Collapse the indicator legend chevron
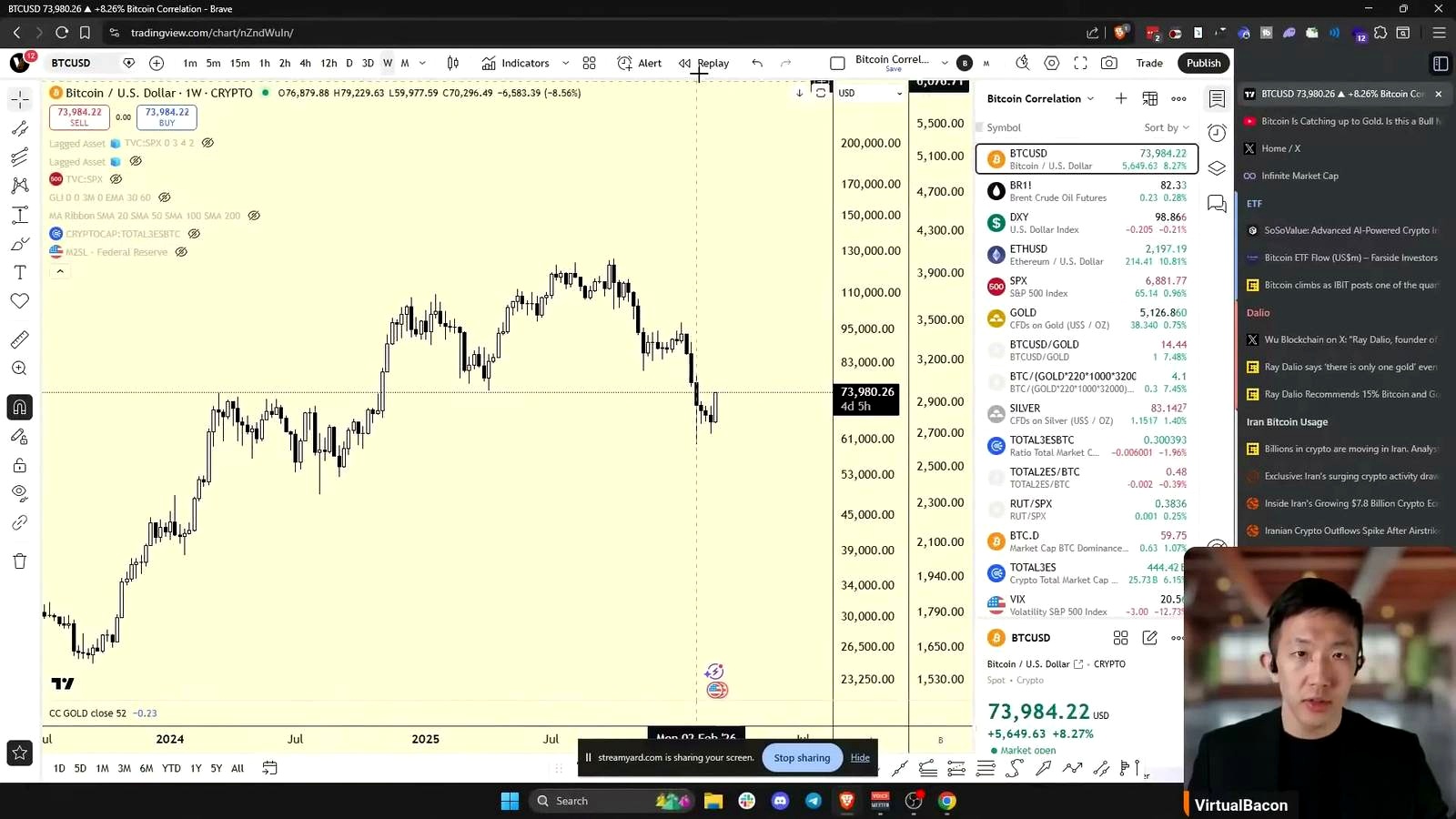The image size is (1456, 819). click(x=60, y=271)
